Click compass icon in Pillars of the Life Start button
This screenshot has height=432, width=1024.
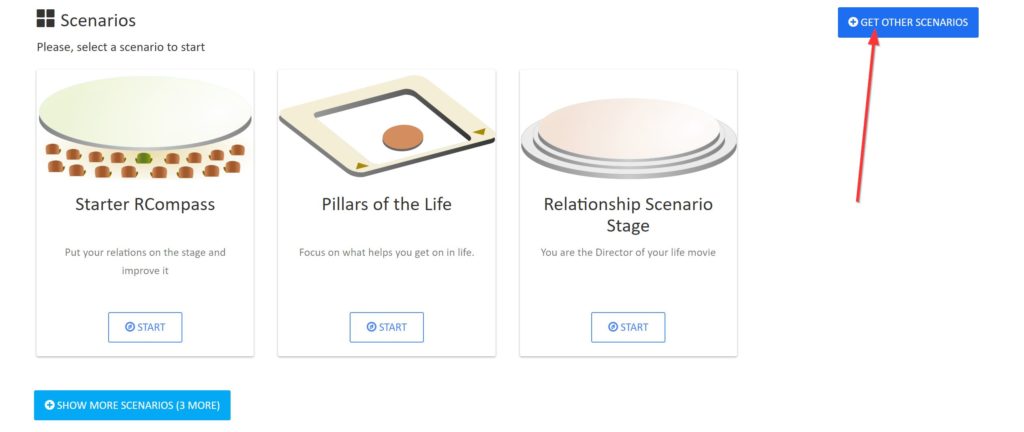pyautogui.click(x=371, y=327)
